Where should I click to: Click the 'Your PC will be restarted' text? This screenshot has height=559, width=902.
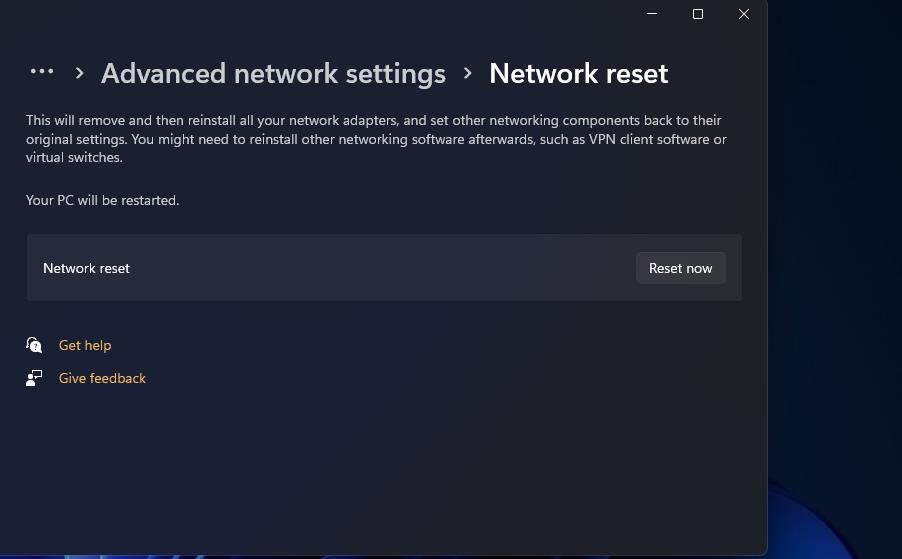pos(102,200)
